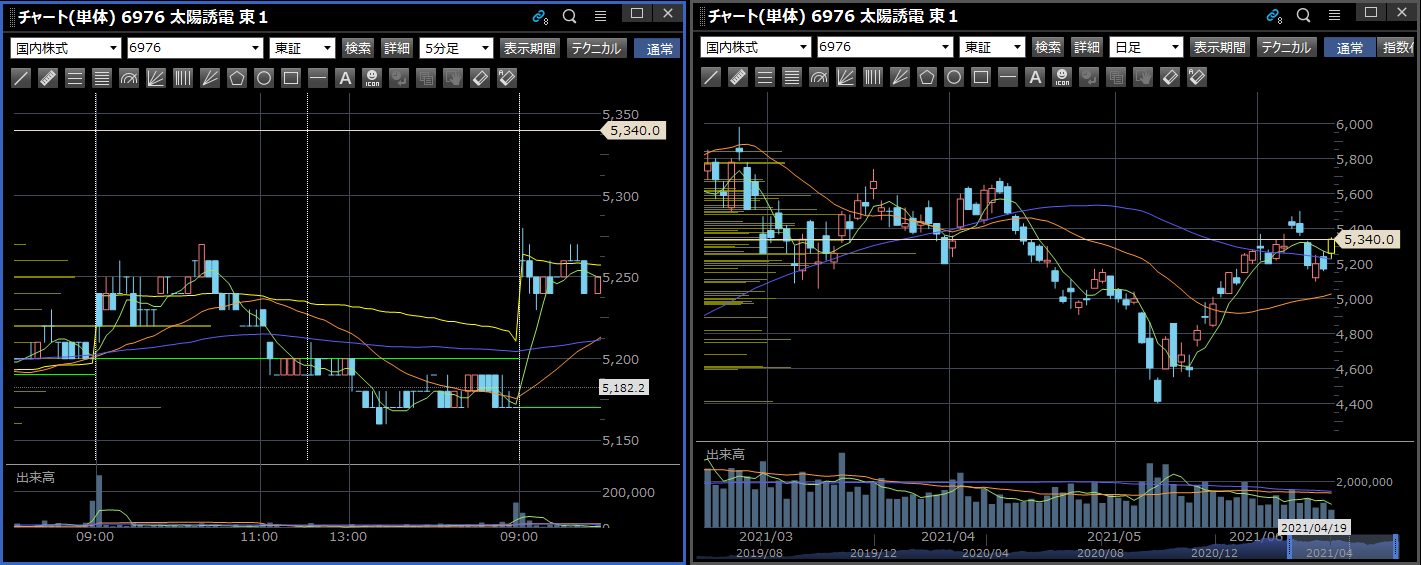Open the smiley icon stamp tool in the left chart
This screenshot has width=1421, height=565.
(x=371, y=78)
